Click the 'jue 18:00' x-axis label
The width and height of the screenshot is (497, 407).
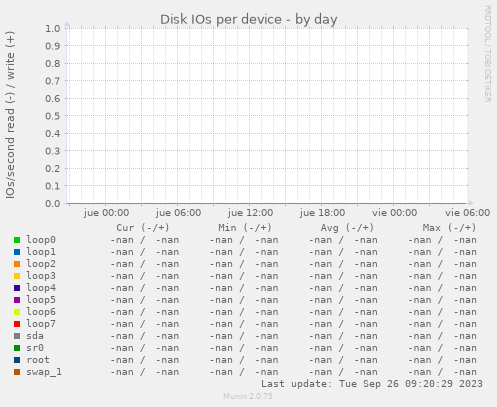point(322,213)
